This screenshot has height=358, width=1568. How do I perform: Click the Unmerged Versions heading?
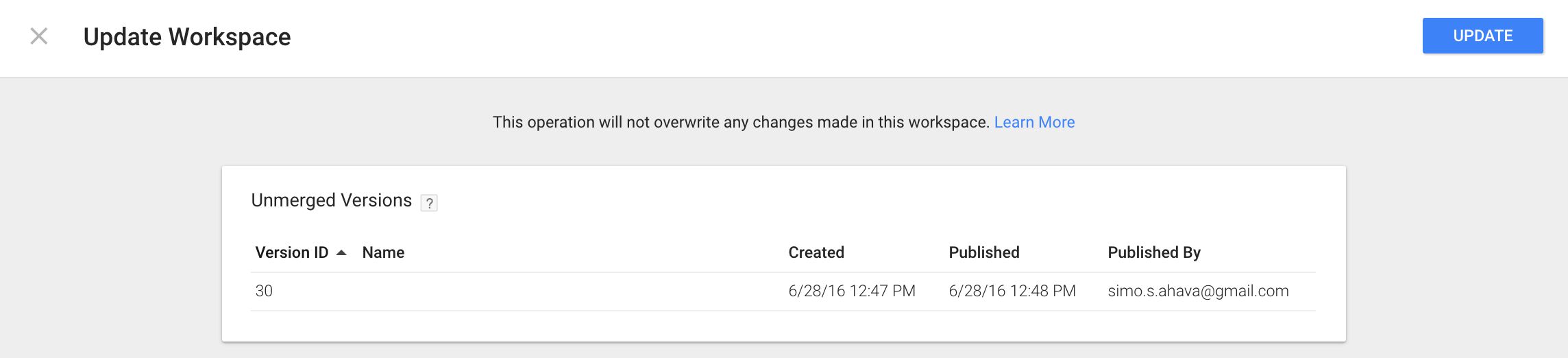click(332, 200)
